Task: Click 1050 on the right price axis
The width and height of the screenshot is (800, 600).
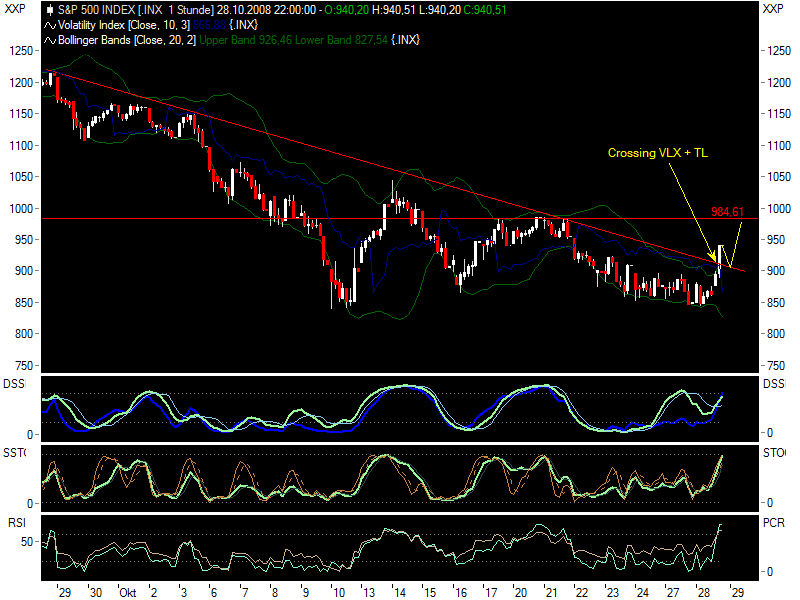Action: tap(779, 177)
